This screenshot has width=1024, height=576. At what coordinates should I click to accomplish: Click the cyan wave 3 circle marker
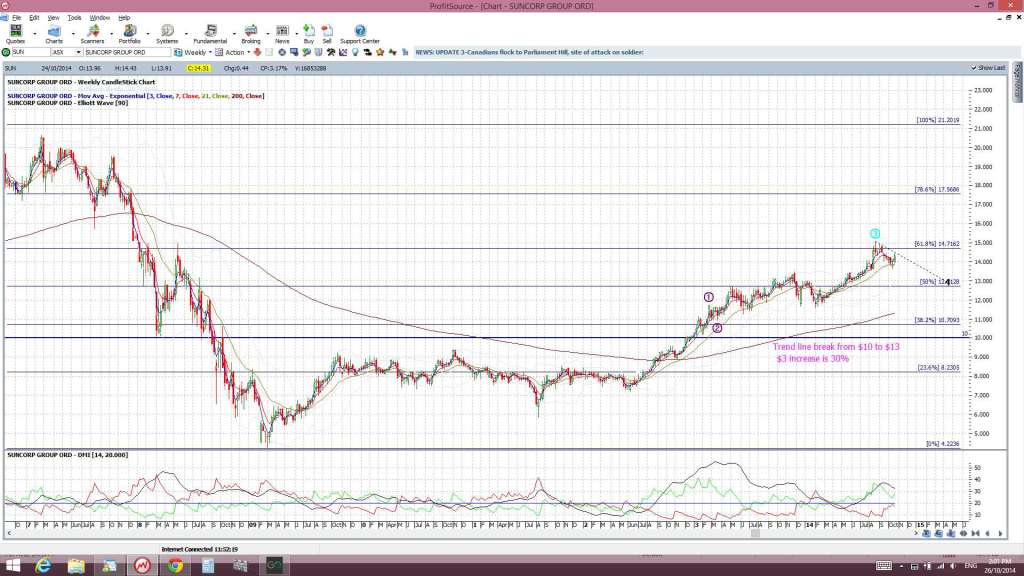(x=875, y=234)
